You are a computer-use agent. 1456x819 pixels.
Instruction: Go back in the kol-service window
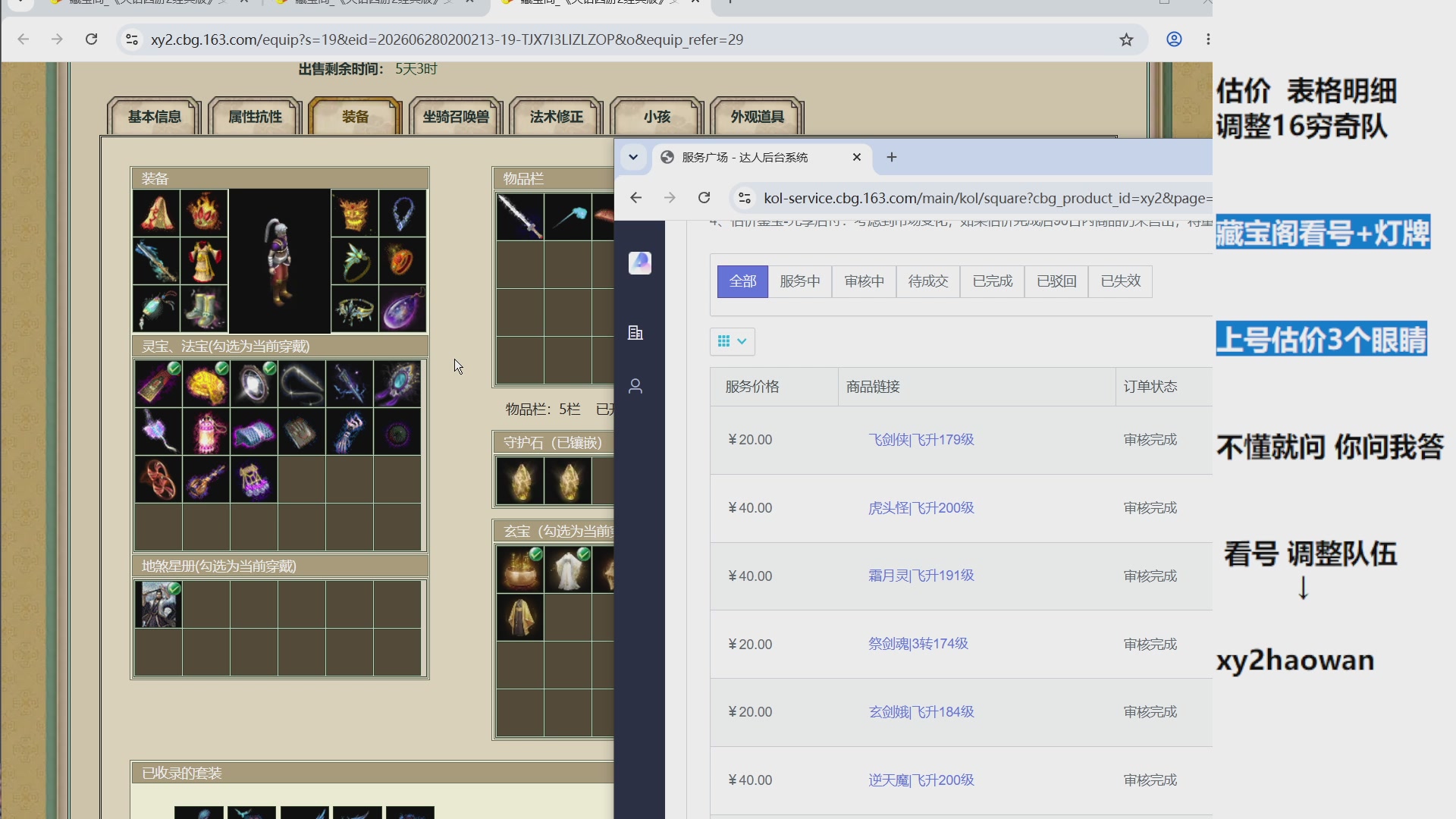pos(635,198)
